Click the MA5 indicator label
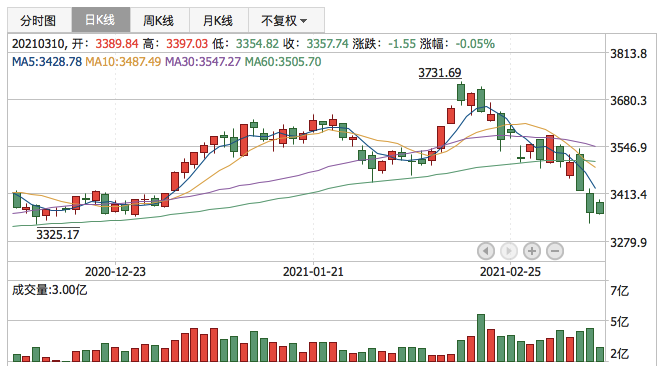662x372 pixels. [47, 62]
